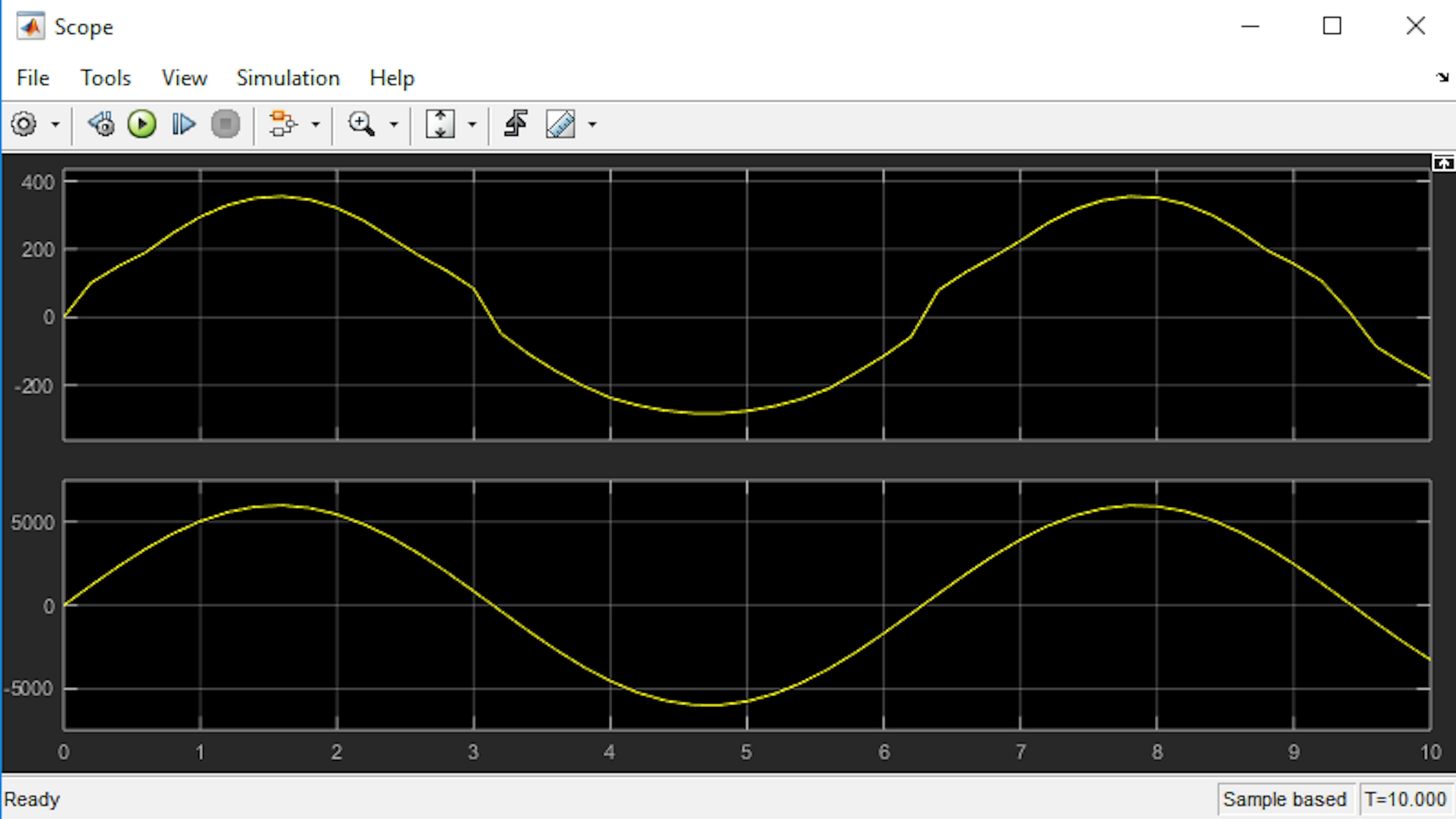The width and height of the screenshot is (1456, 819).
Task: Open the Help menu
Action: (392, 78)
